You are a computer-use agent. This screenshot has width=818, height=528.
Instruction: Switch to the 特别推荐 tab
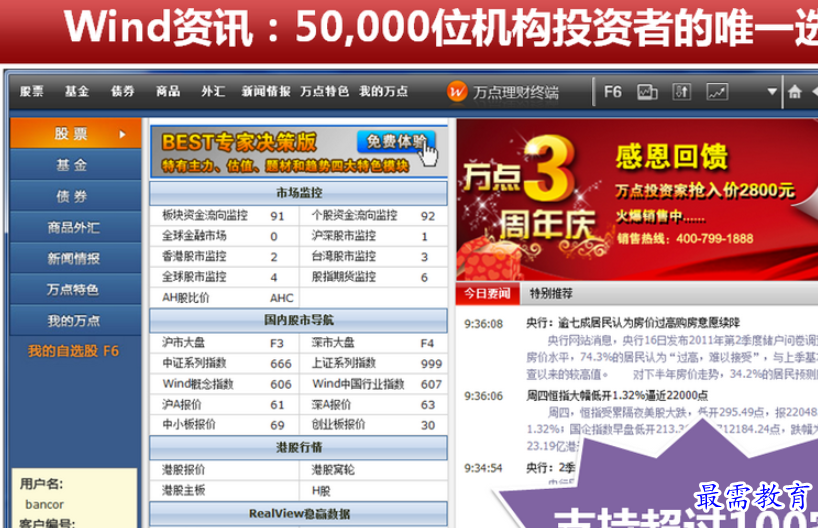tap(551, 294)
